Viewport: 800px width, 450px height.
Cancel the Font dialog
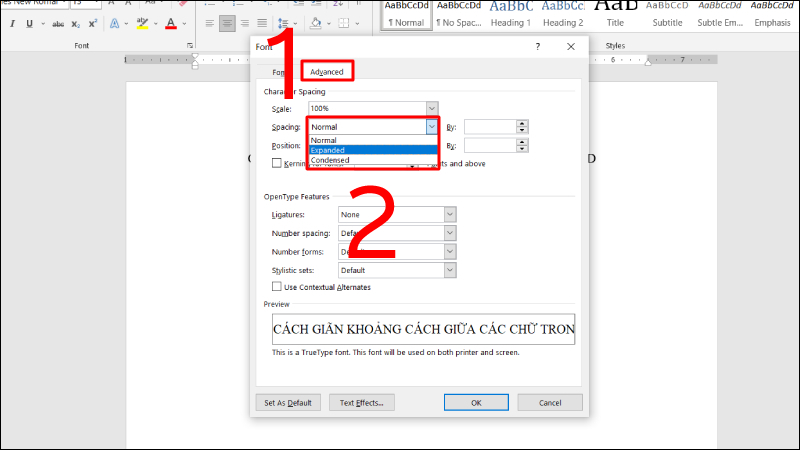tap(549, 403)
